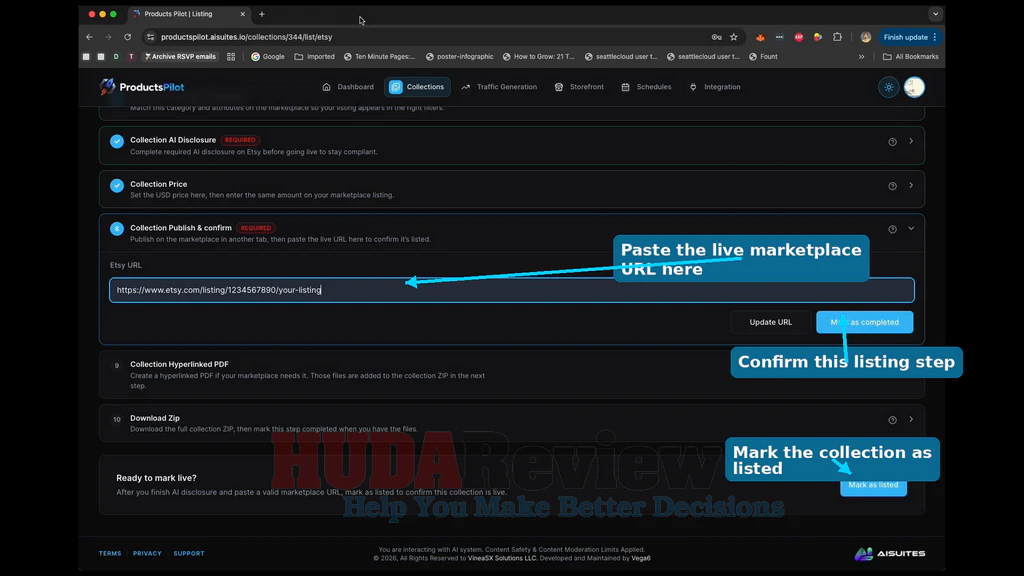This screenshot has height=576, width=1024.
Task: Expand Collection AI Disclosure chevron
Action: tap(911, 141)
